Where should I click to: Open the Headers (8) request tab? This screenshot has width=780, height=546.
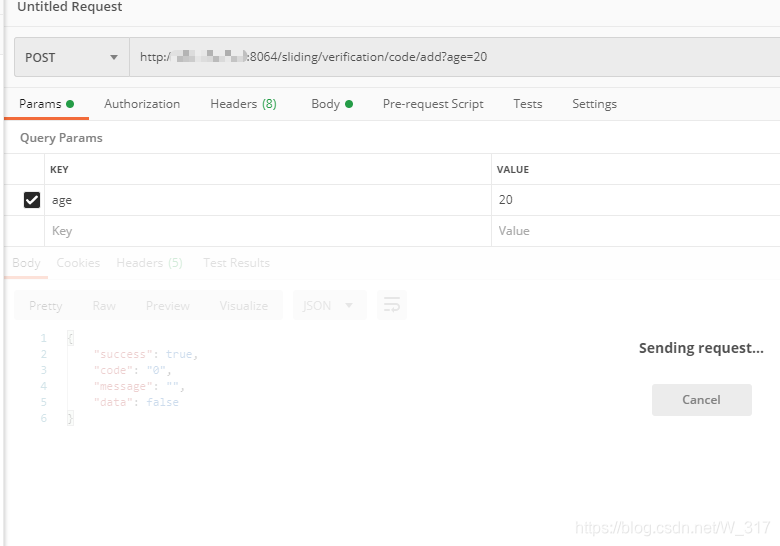click(243, 104)
